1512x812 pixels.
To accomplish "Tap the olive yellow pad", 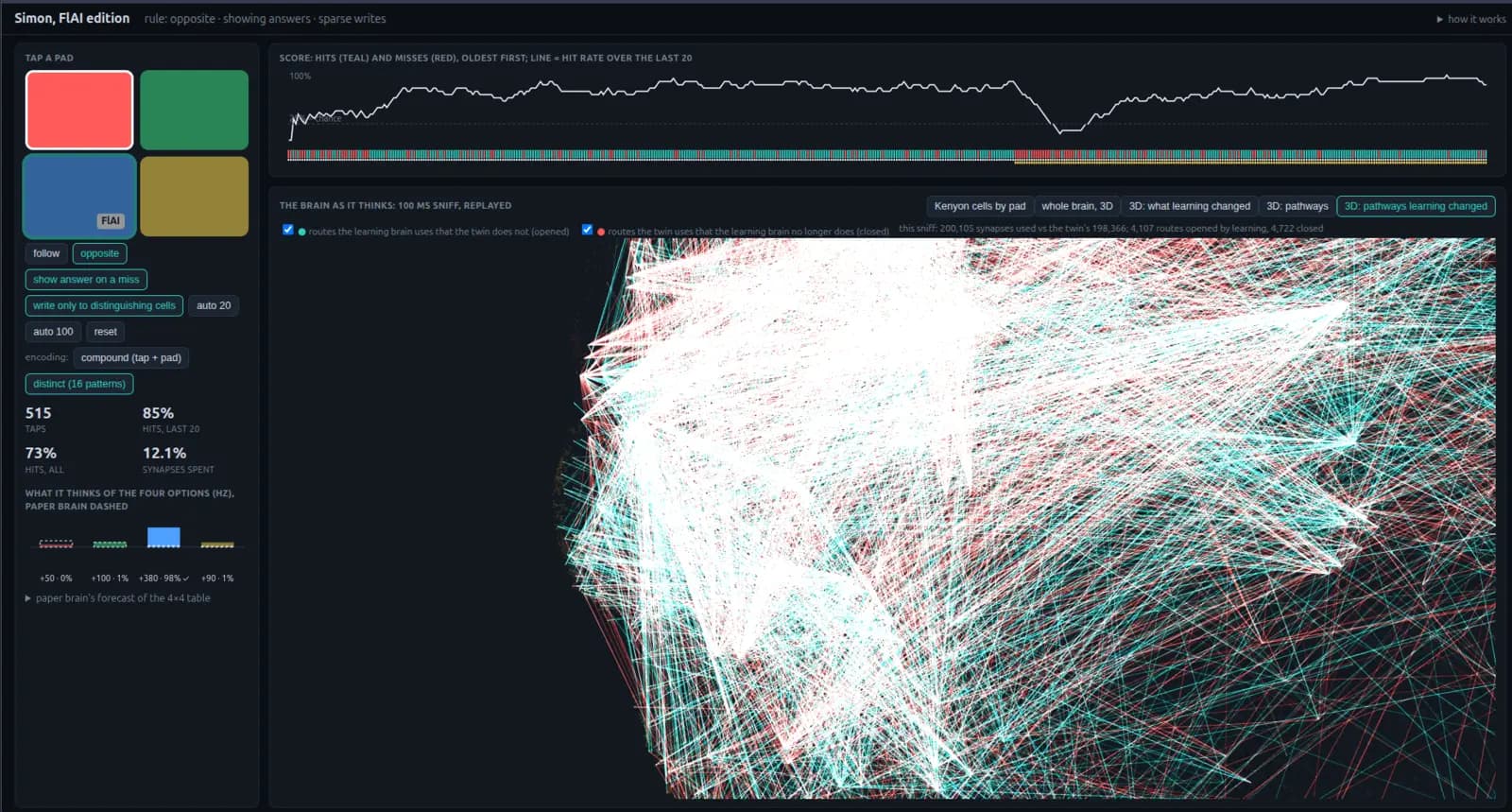I will point(194,196).
